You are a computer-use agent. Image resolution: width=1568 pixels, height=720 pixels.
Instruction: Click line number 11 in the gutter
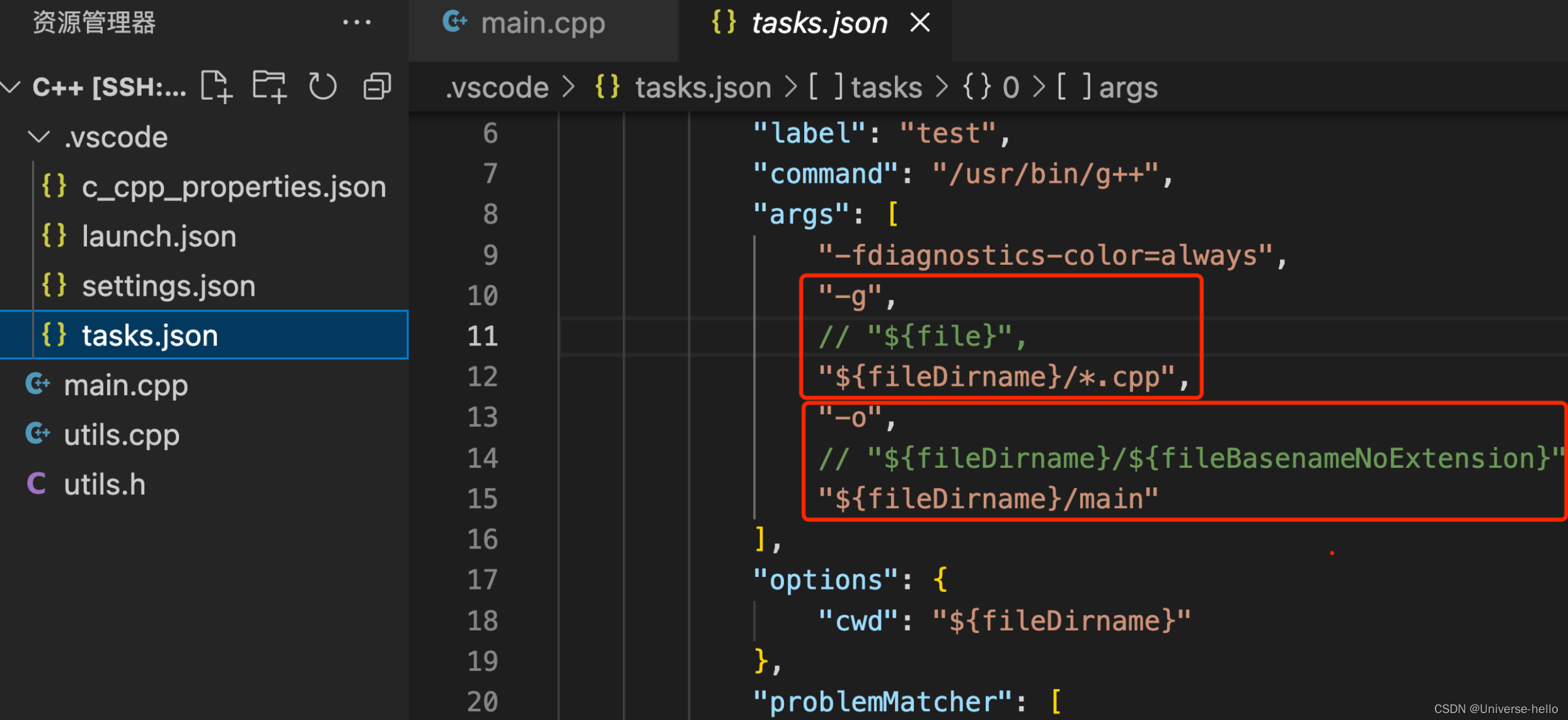[483, 336]
